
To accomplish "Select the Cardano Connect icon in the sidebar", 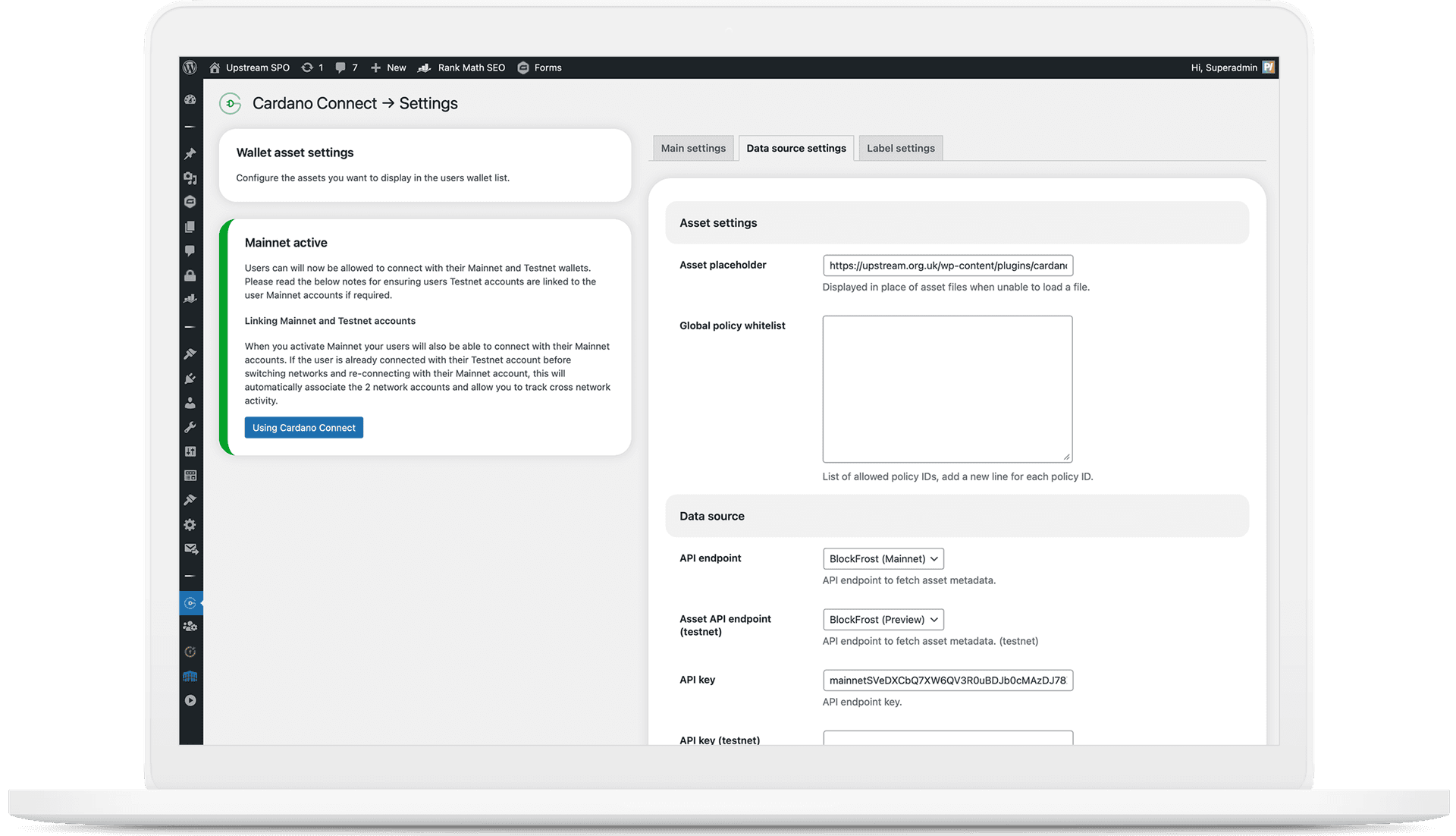I will pos(190,603).
